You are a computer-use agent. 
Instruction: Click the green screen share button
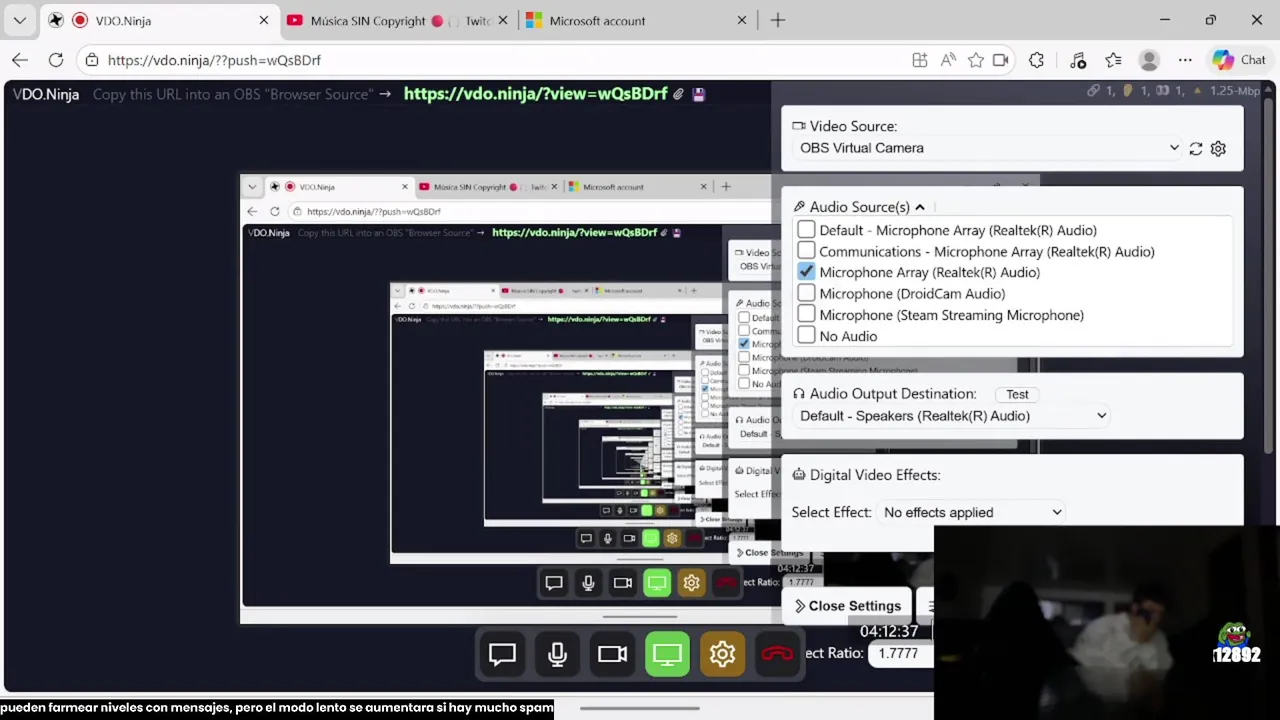(667, 654)
